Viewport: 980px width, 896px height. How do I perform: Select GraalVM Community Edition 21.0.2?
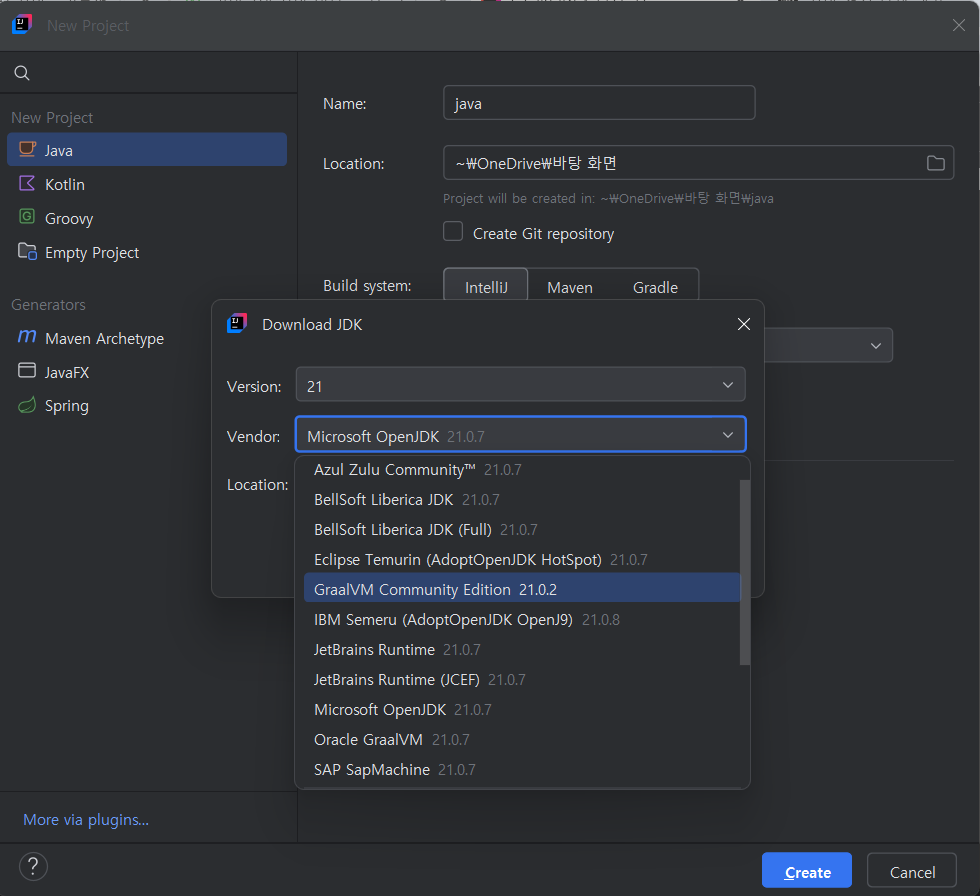point(522,589)
